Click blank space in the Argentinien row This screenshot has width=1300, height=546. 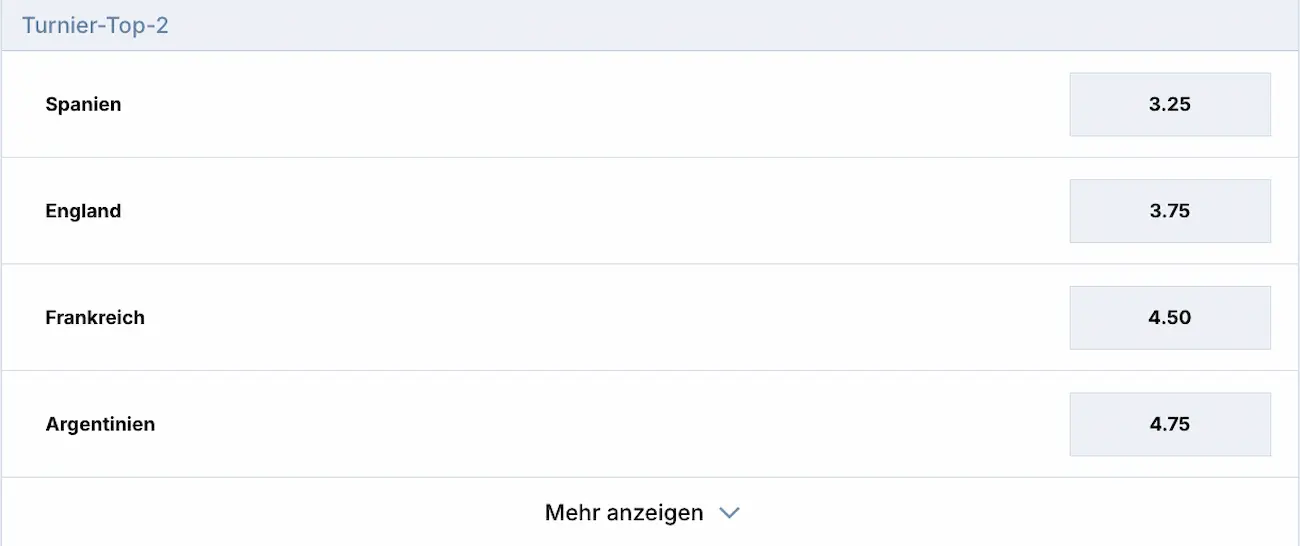click(600, 424)
